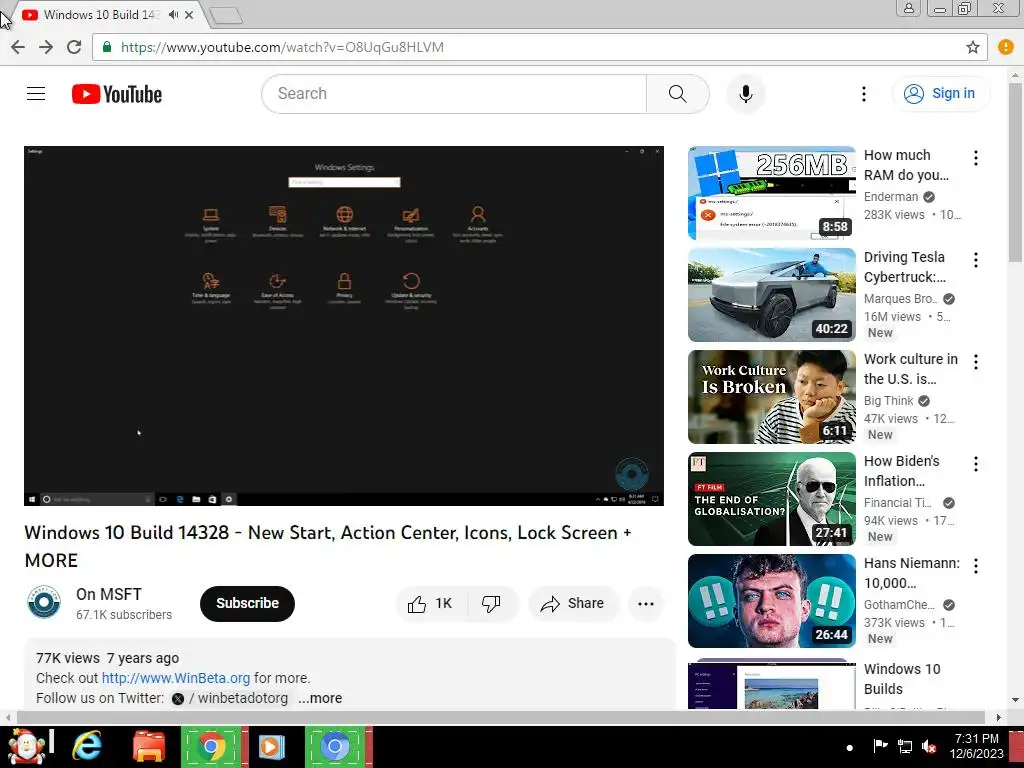Screen dimensions: 1024x768
Task: Open YouTube settings three-dot menu
Action: pyautogui.click(x=863, y=94)
